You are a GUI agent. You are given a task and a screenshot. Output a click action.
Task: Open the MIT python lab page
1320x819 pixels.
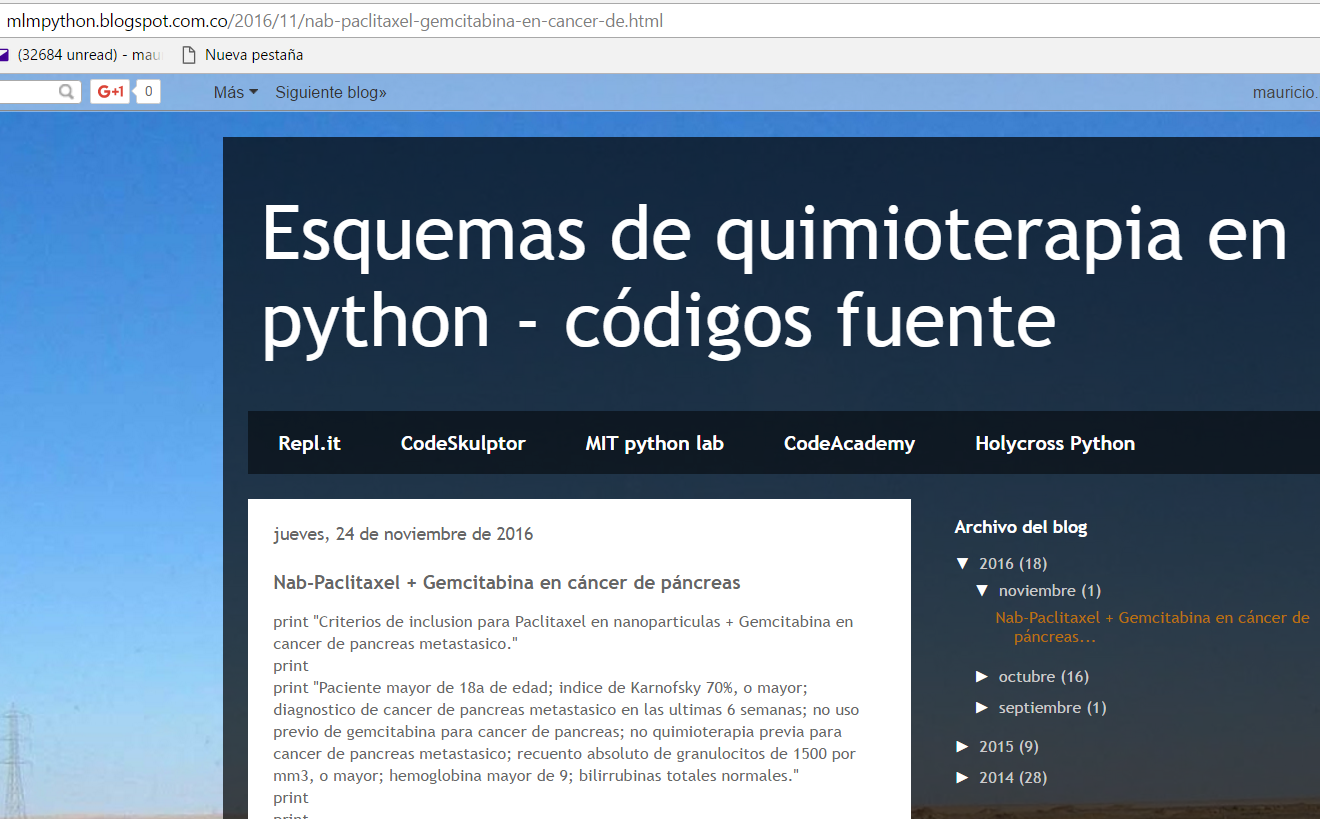pyautogui.click(x=654, y=443)
